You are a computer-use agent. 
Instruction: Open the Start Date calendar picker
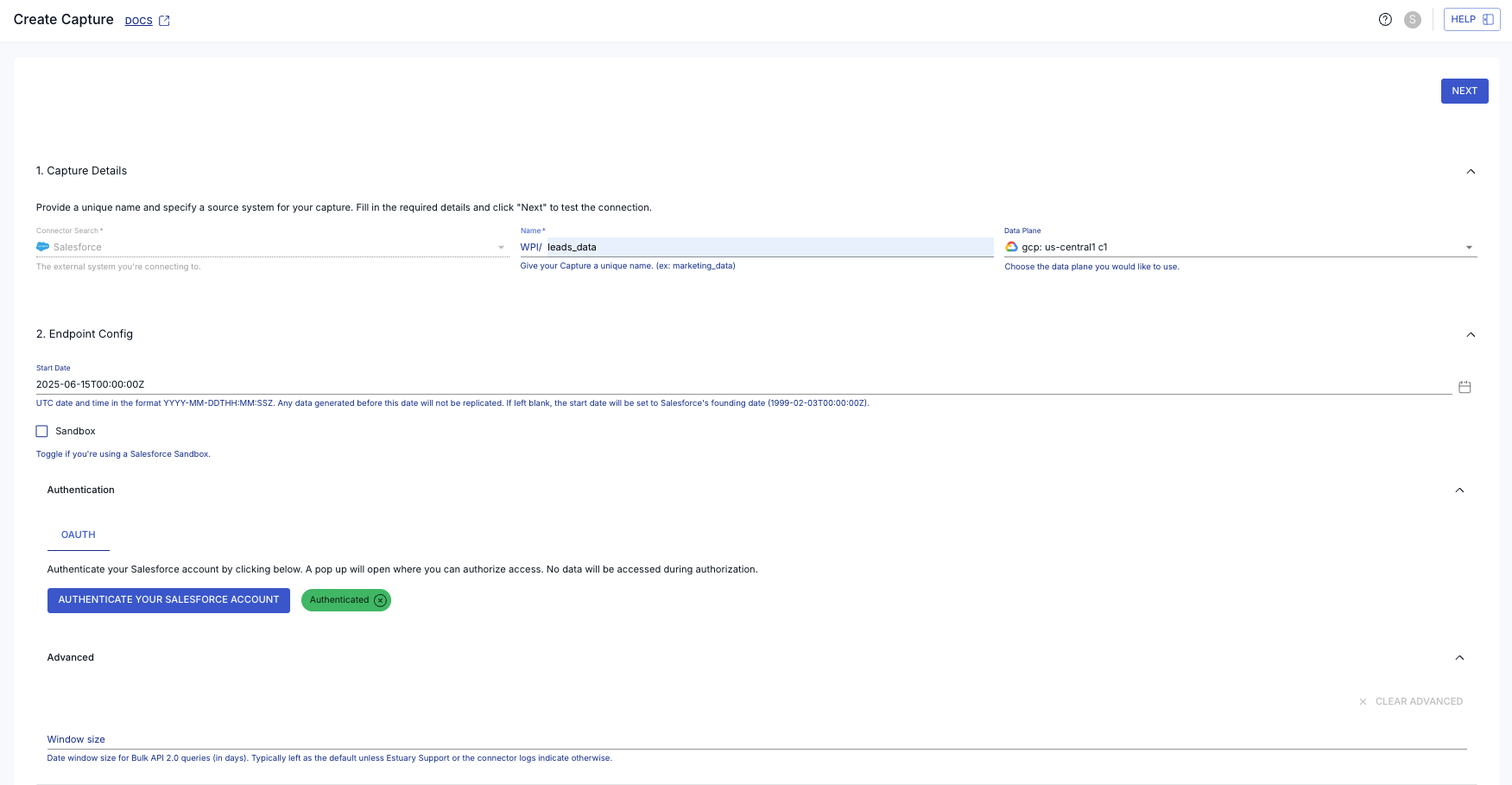1465,387
